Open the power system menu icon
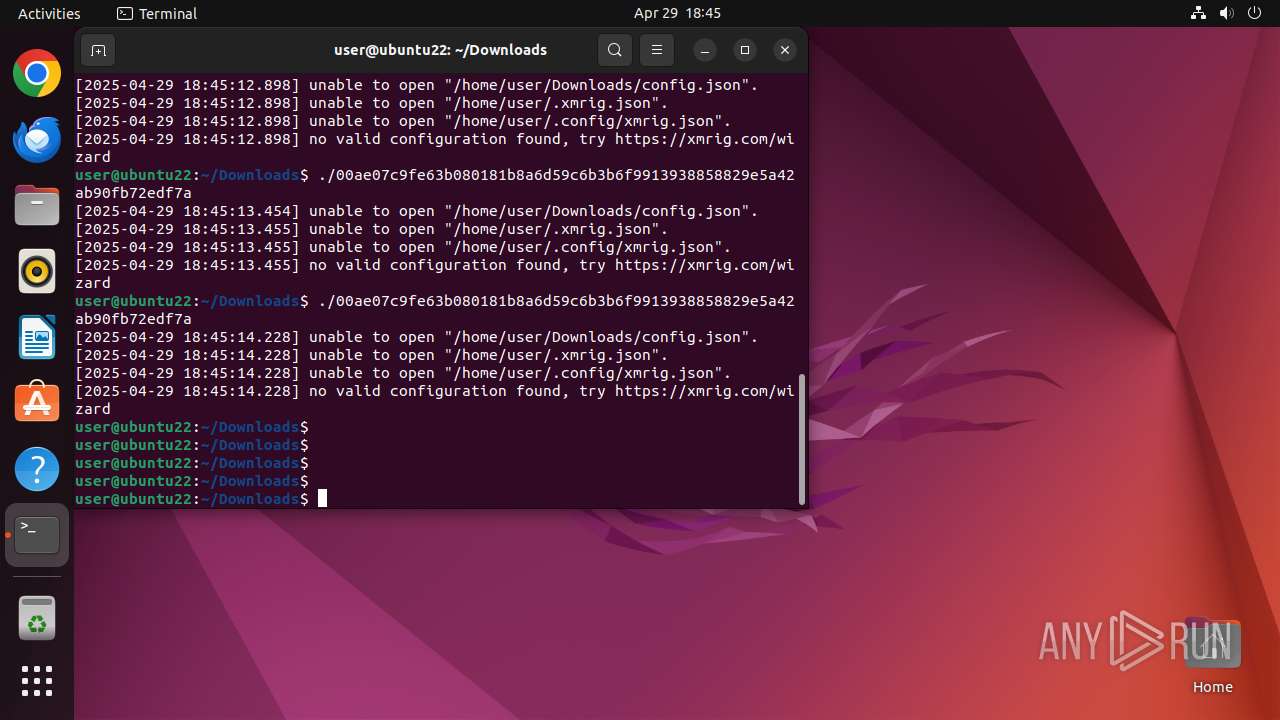 [x=1255, y=13]
